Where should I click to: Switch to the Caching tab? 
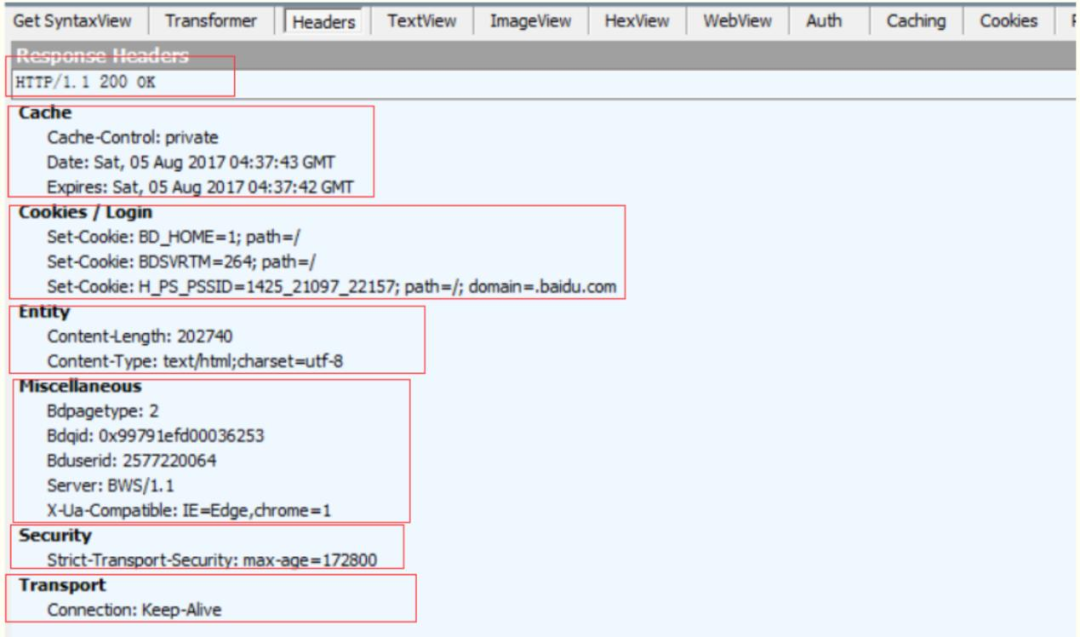(x=915, y=21)
